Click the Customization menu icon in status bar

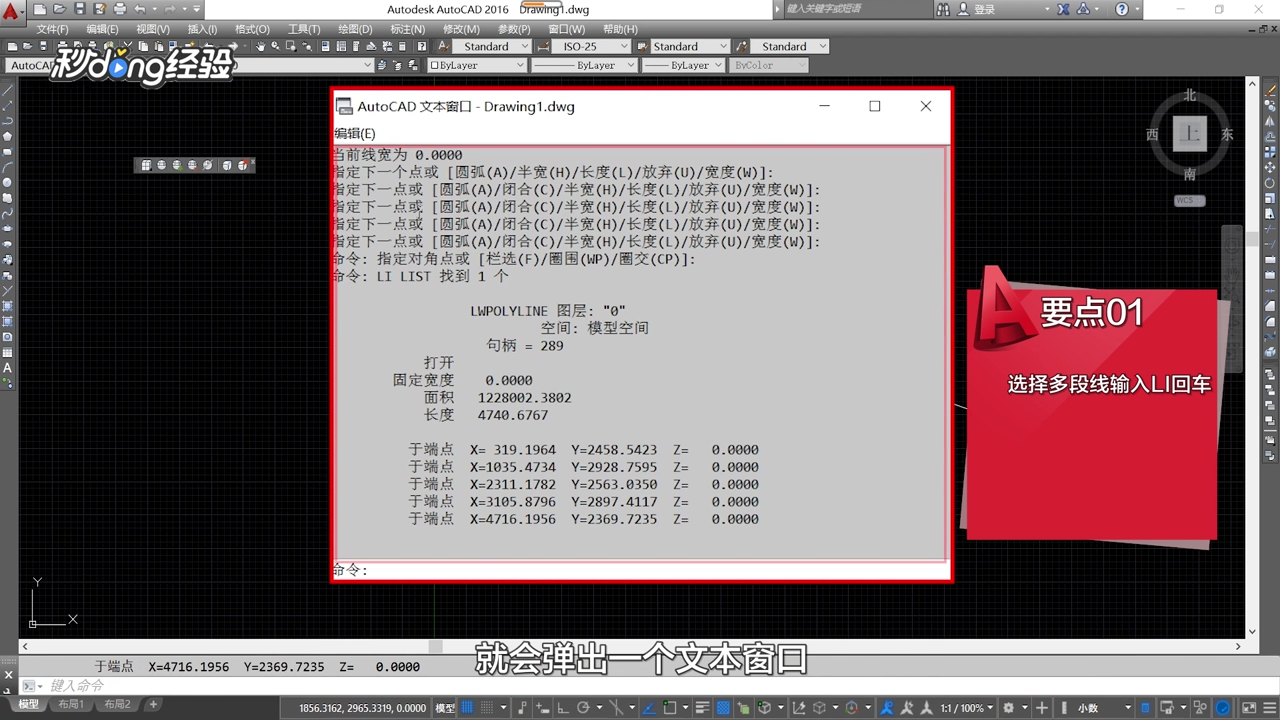[x=1269, y=707]
